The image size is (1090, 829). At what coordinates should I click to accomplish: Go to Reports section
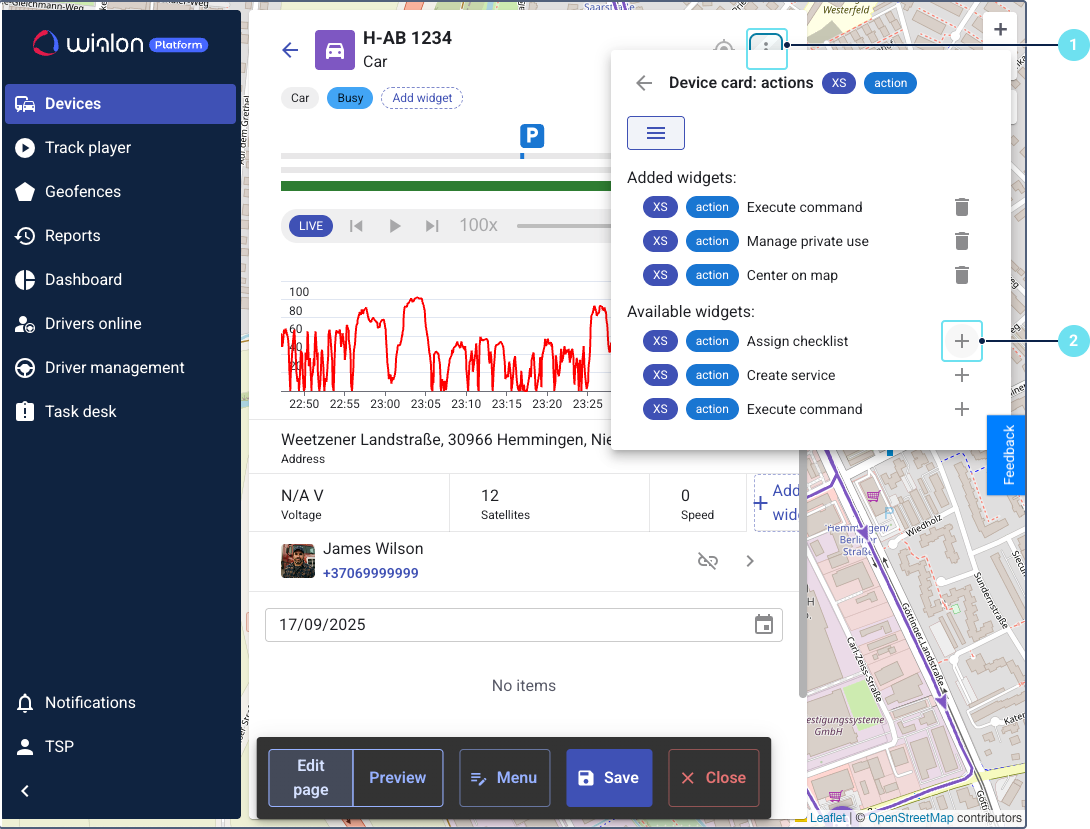point(72,236)
